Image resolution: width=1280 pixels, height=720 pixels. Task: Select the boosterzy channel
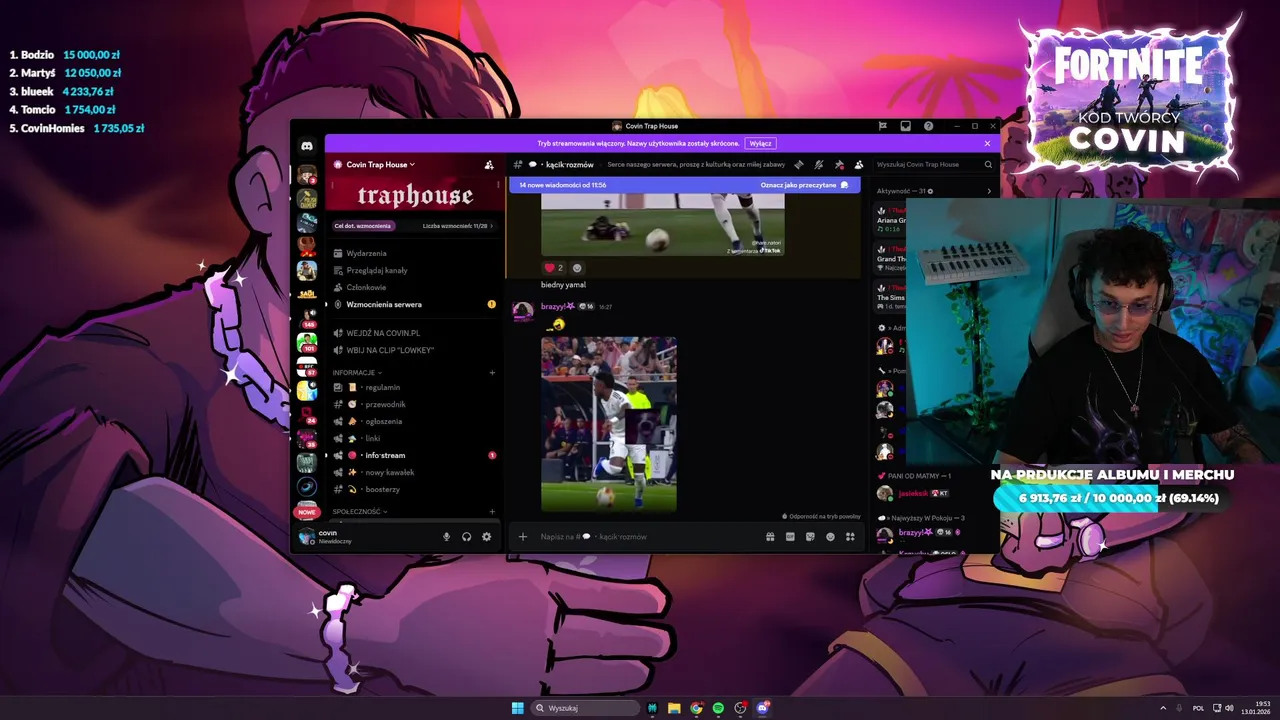coord(415,489)
